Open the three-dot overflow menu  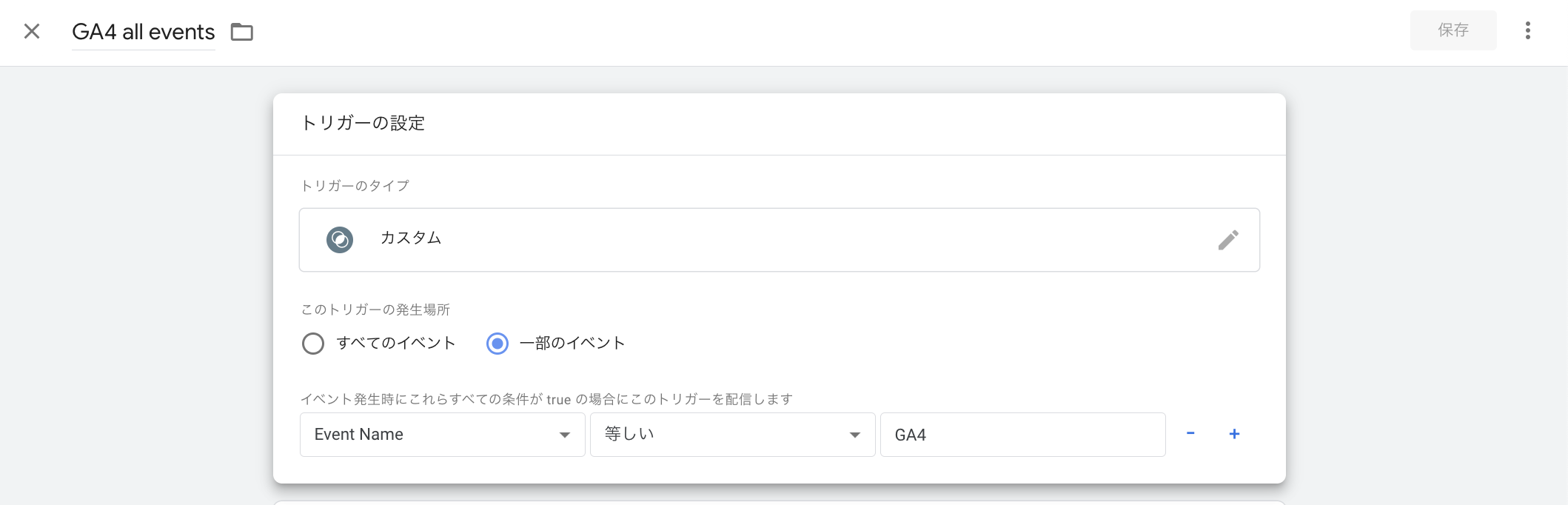1527,31
